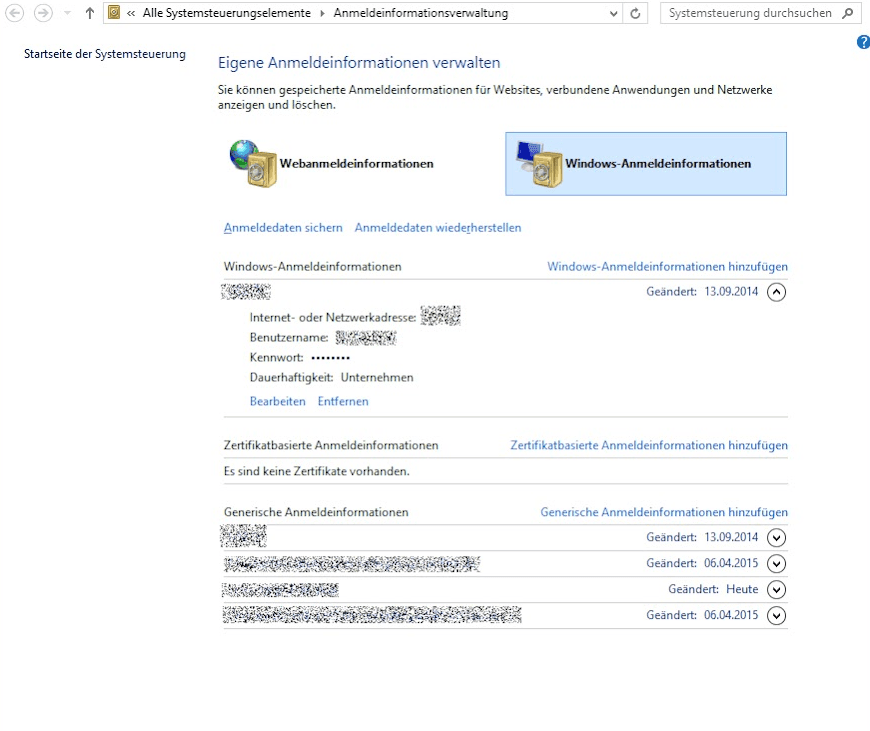
Task: Click the Kennwort masked dots value
Action: click(331, 358)
